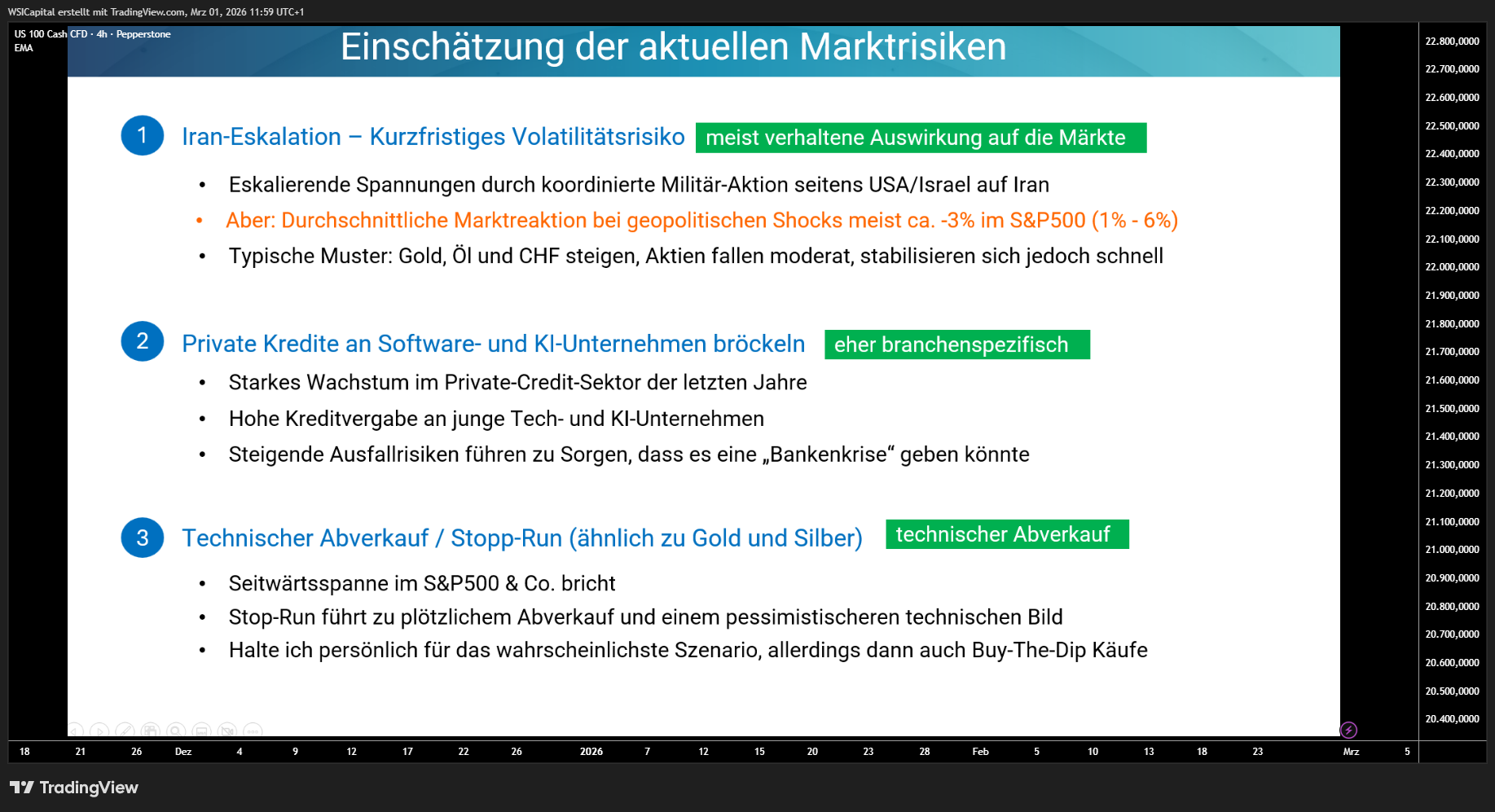Toggle the slideshow subtitles icon
This screenshot has height=812, width=1495.
click(202, 731)
